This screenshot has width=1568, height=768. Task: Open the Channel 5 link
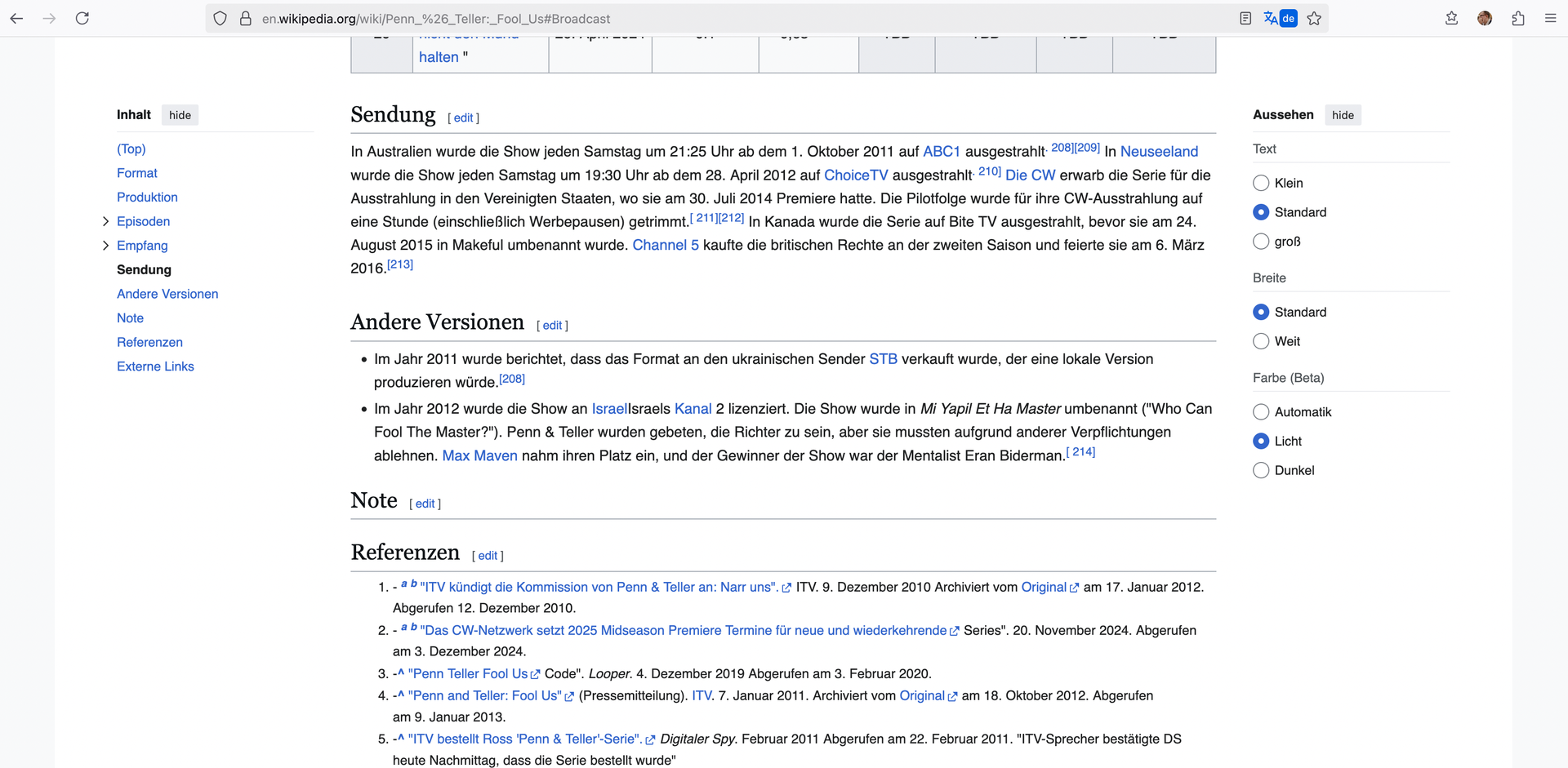coord(665,245)
